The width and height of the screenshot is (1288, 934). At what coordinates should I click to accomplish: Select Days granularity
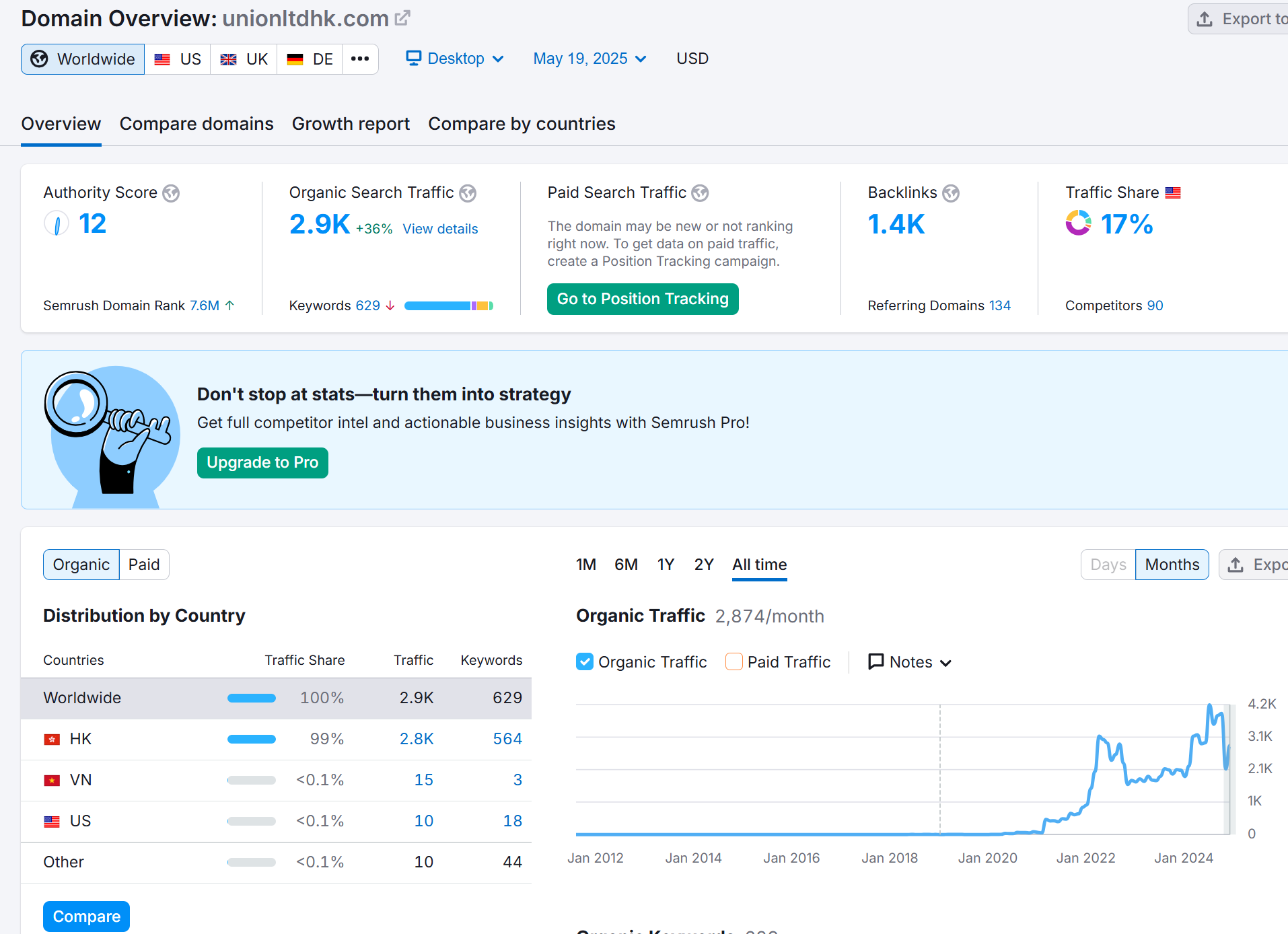coord(1108,565)
